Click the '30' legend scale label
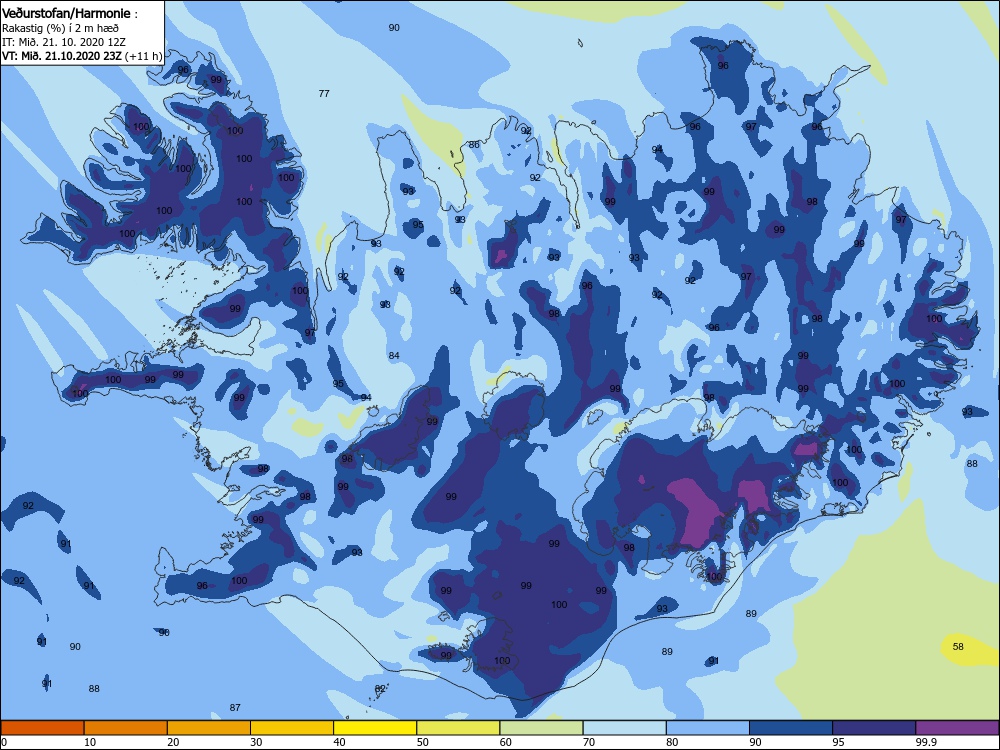 pyautogui.click(x=256, y=742)
